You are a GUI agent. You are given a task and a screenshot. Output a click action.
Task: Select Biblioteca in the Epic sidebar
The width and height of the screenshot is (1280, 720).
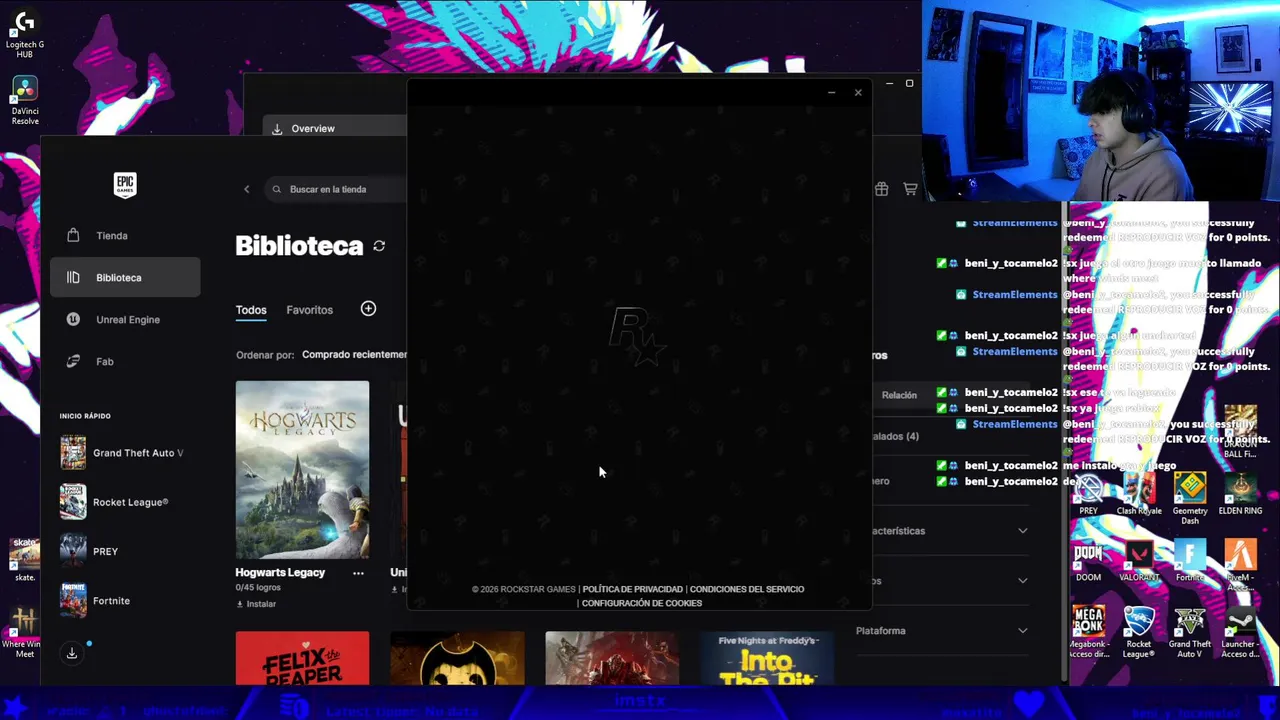125,278
